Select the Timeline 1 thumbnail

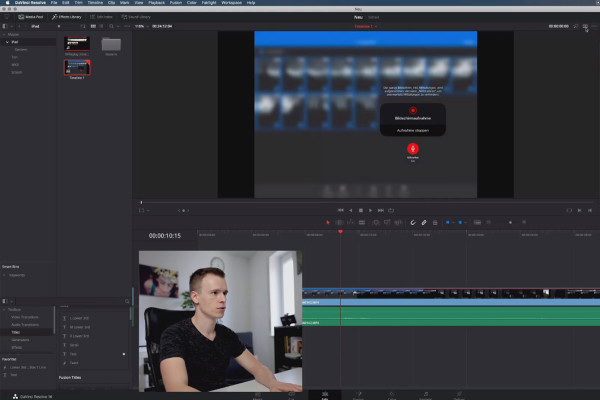tap(77, 68)
